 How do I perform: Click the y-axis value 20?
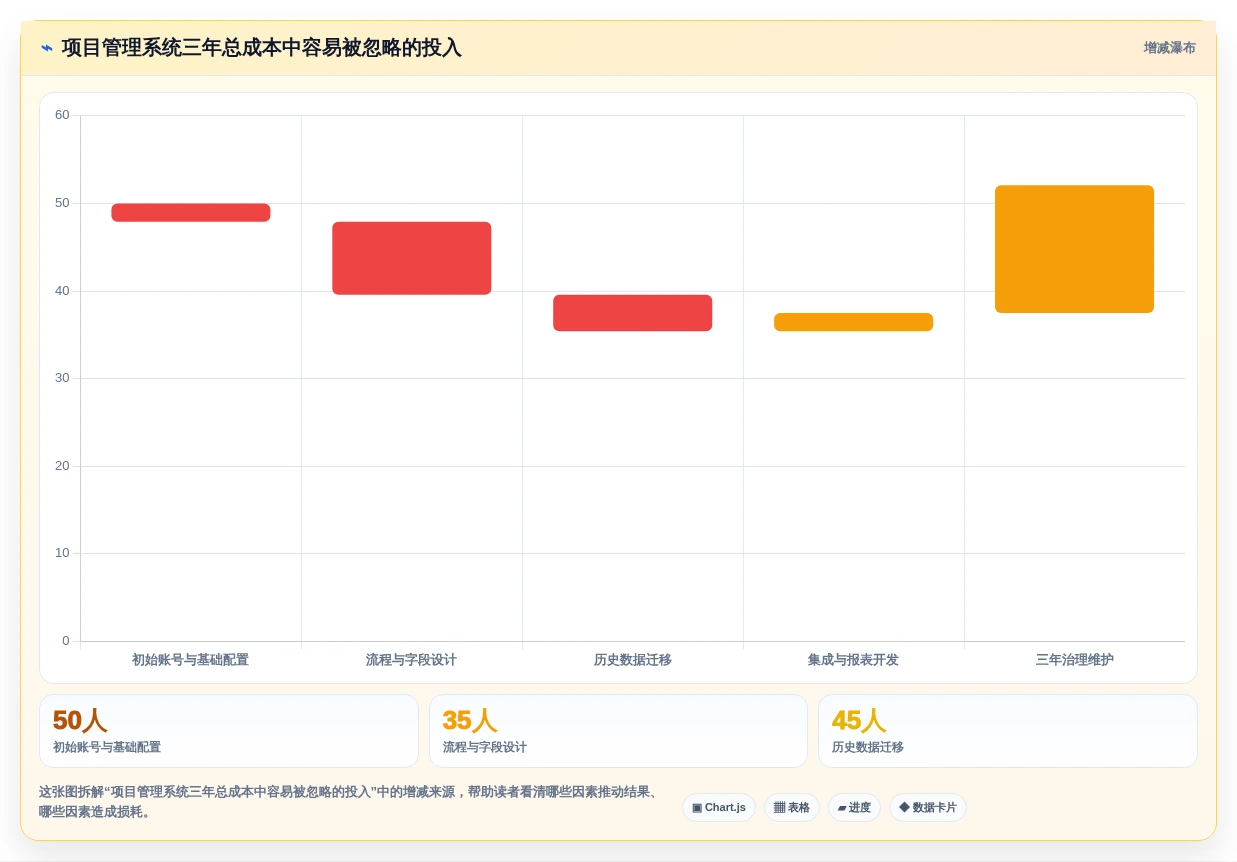click(62, 466)
